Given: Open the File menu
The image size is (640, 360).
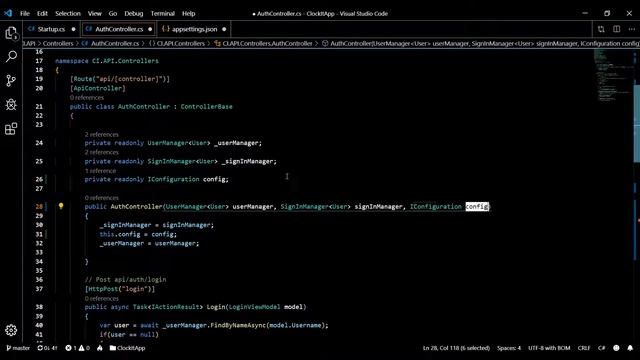Looking at the screenshot, I should pos(25,13).
